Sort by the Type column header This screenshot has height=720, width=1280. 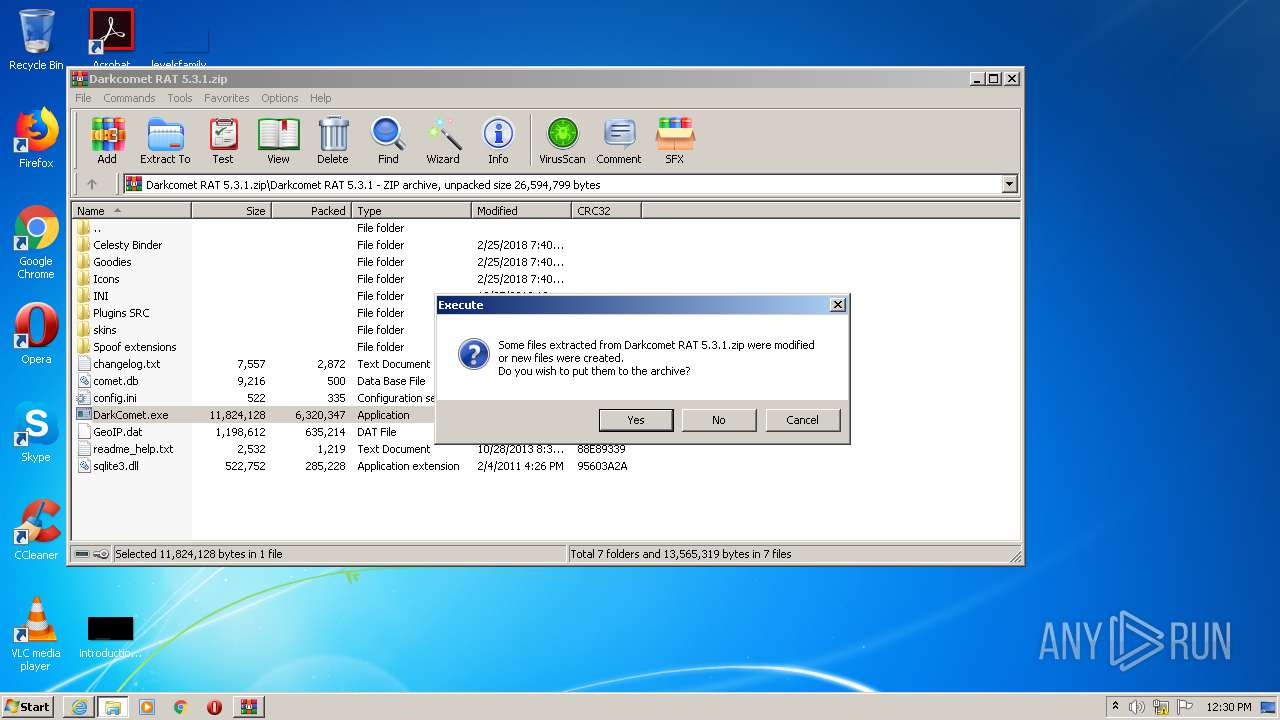point(411,211)
